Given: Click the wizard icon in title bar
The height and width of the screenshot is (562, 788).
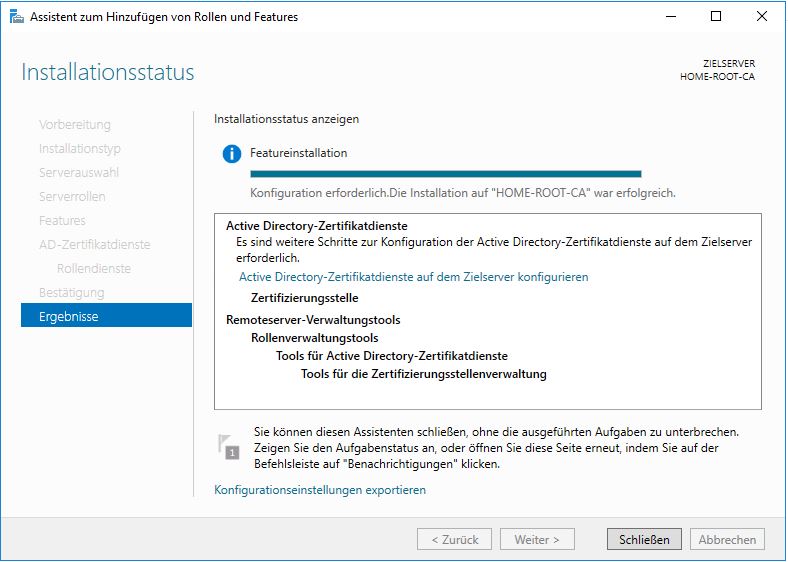Looking at the screenshot, I should [x=15, y=16].
